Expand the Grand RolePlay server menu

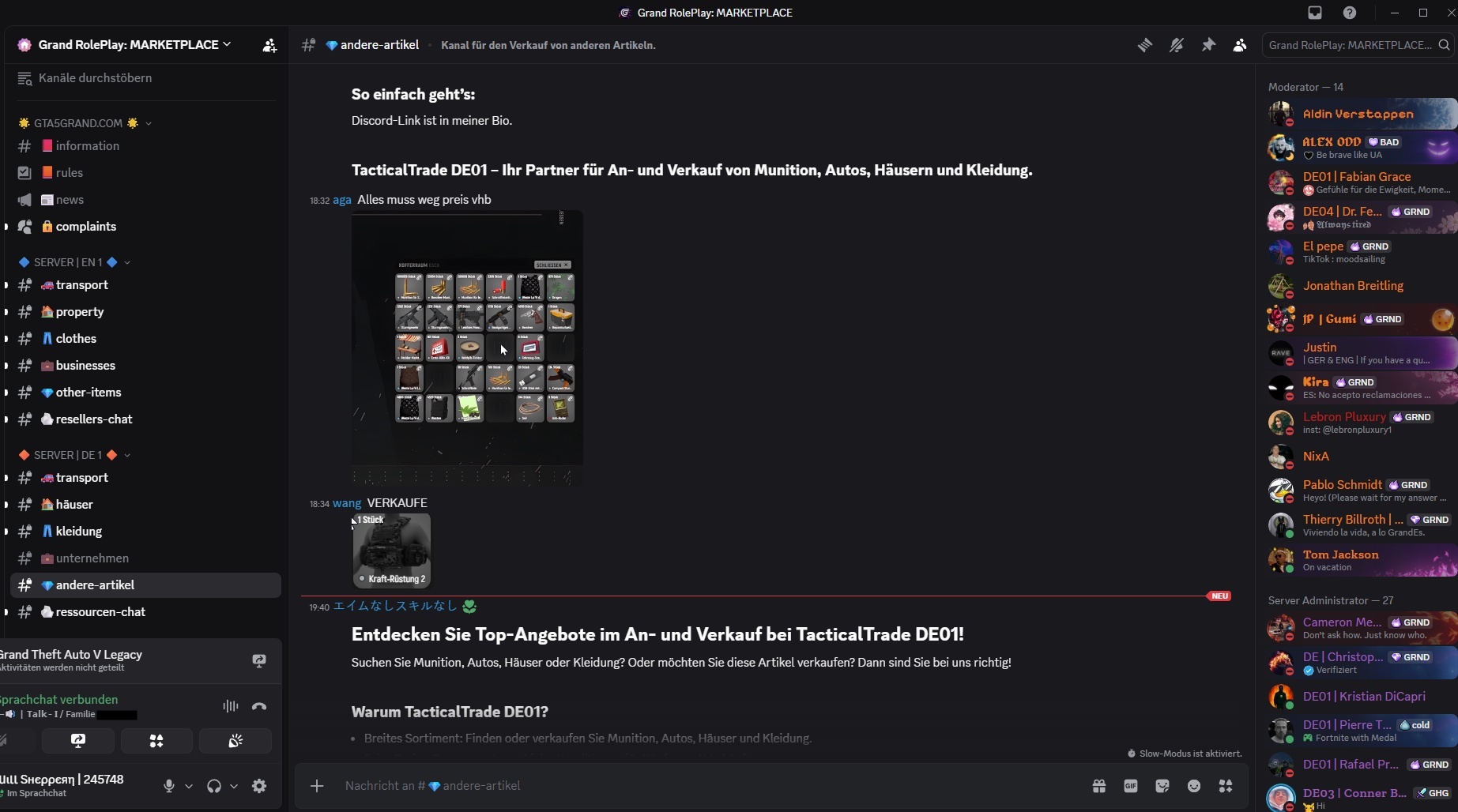click(134, 45)
